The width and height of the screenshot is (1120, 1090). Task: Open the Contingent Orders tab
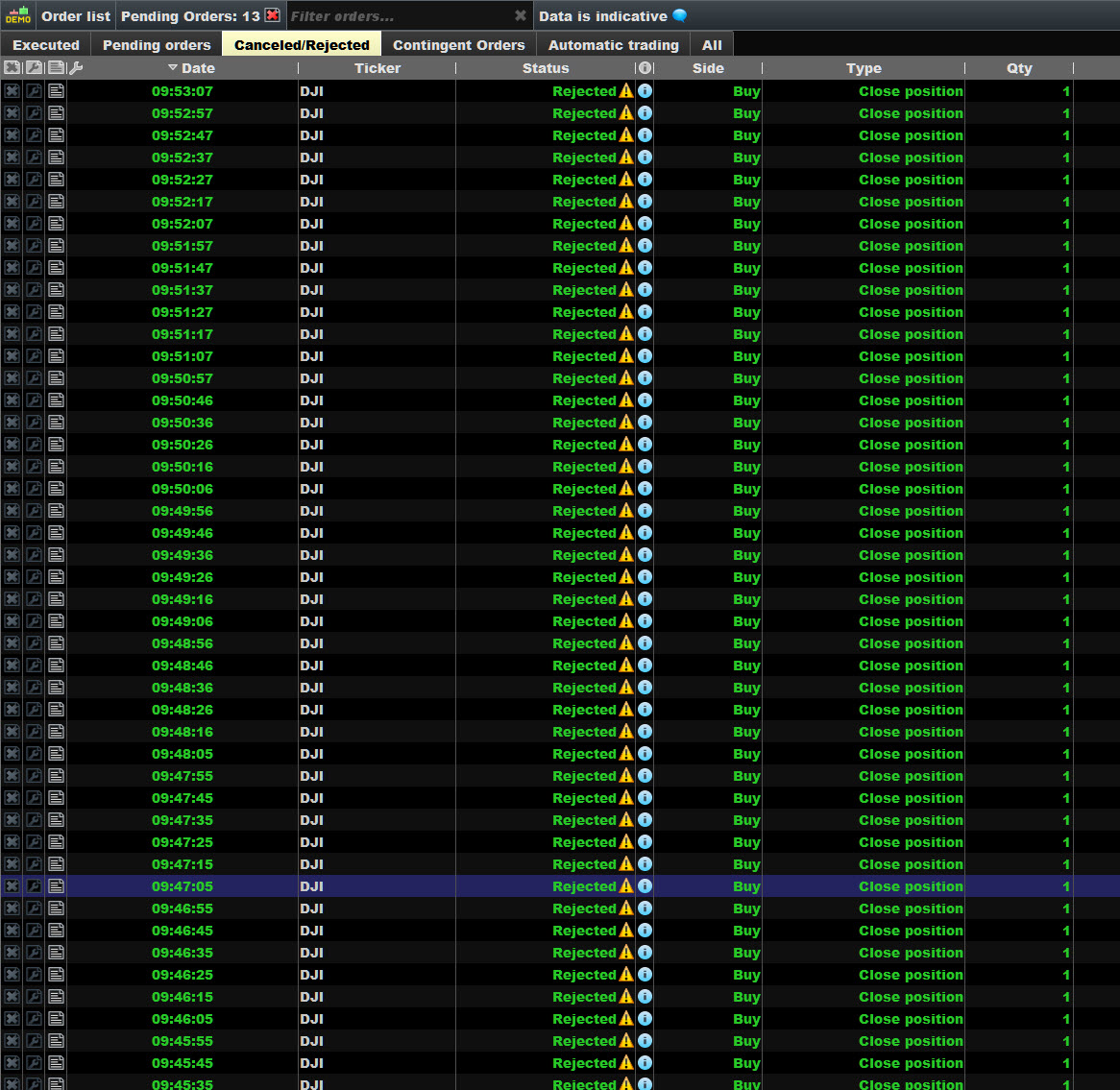click(x=458, y=45)
